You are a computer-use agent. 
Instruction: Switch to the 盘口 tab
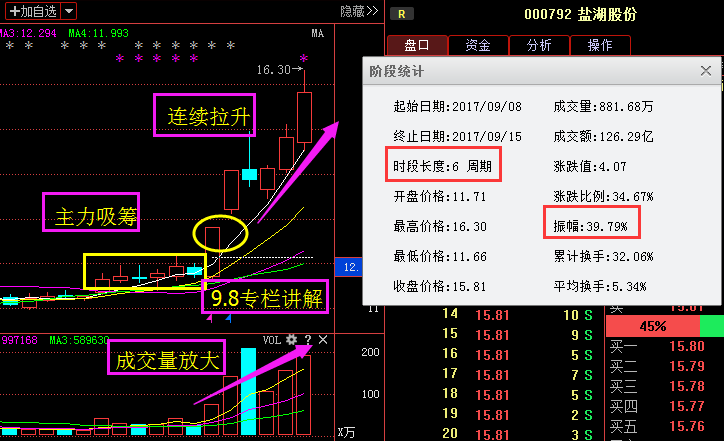416,45
